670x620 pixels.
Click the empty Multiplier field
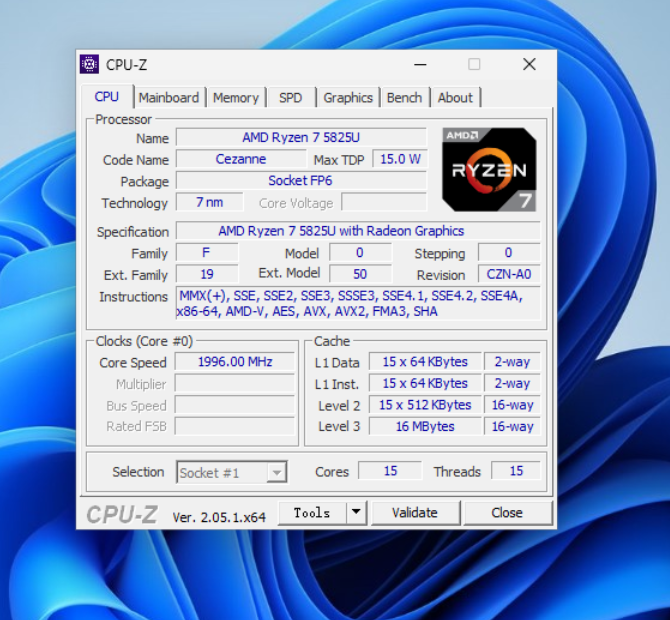point(235,383)
